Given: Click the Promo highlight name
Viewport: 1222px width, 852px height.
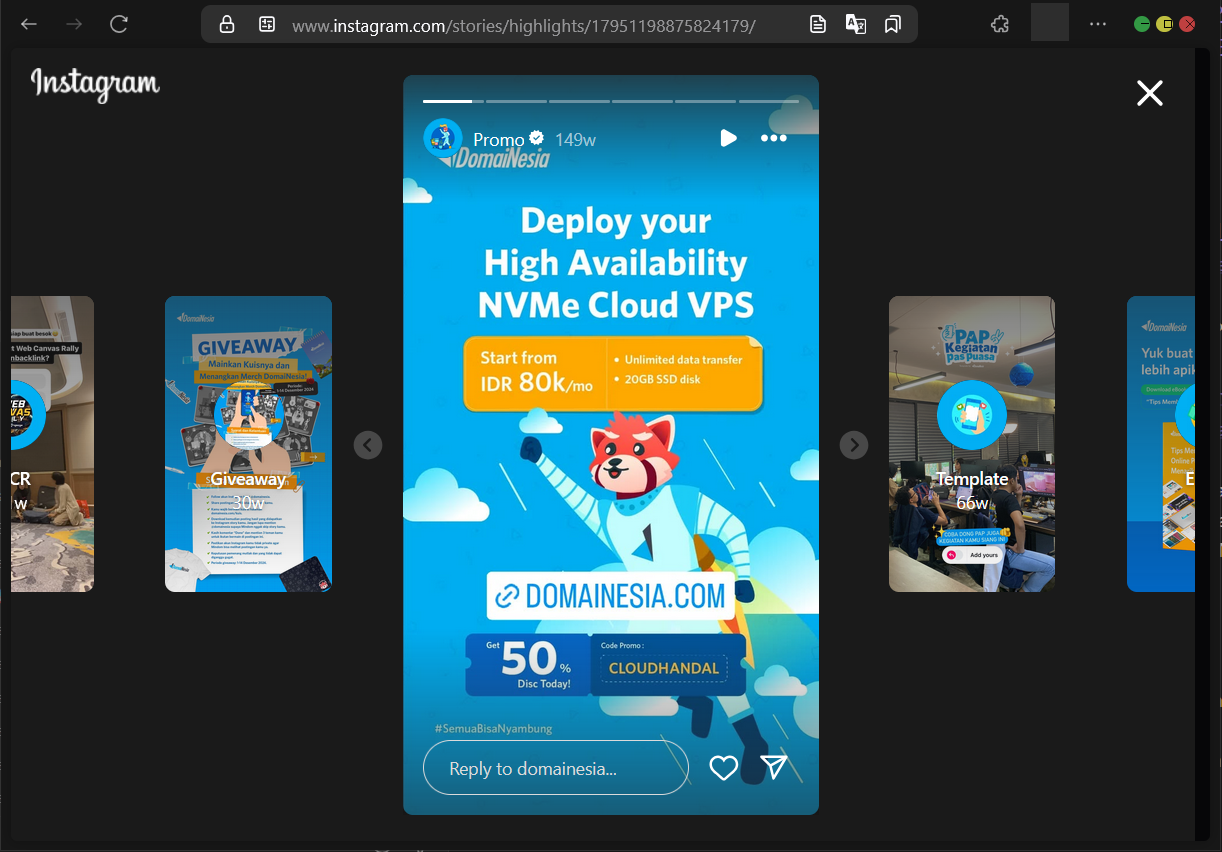Looking at the screenshot, I should tap(499, 140).
